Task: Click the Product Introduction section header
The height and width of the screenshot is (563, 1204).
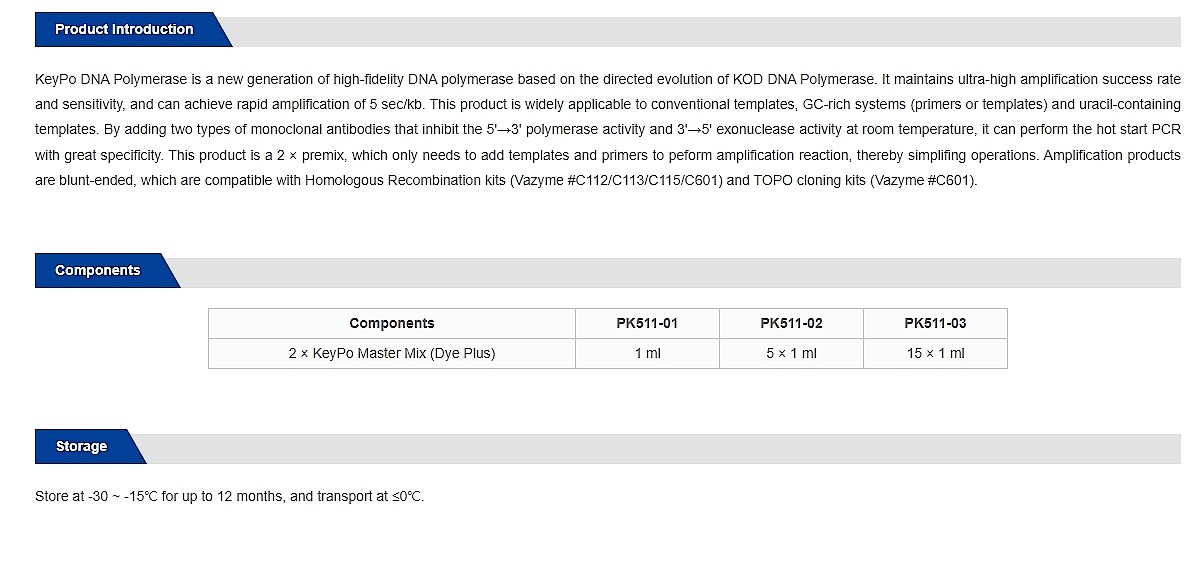Action: click(x=124, y=30)
